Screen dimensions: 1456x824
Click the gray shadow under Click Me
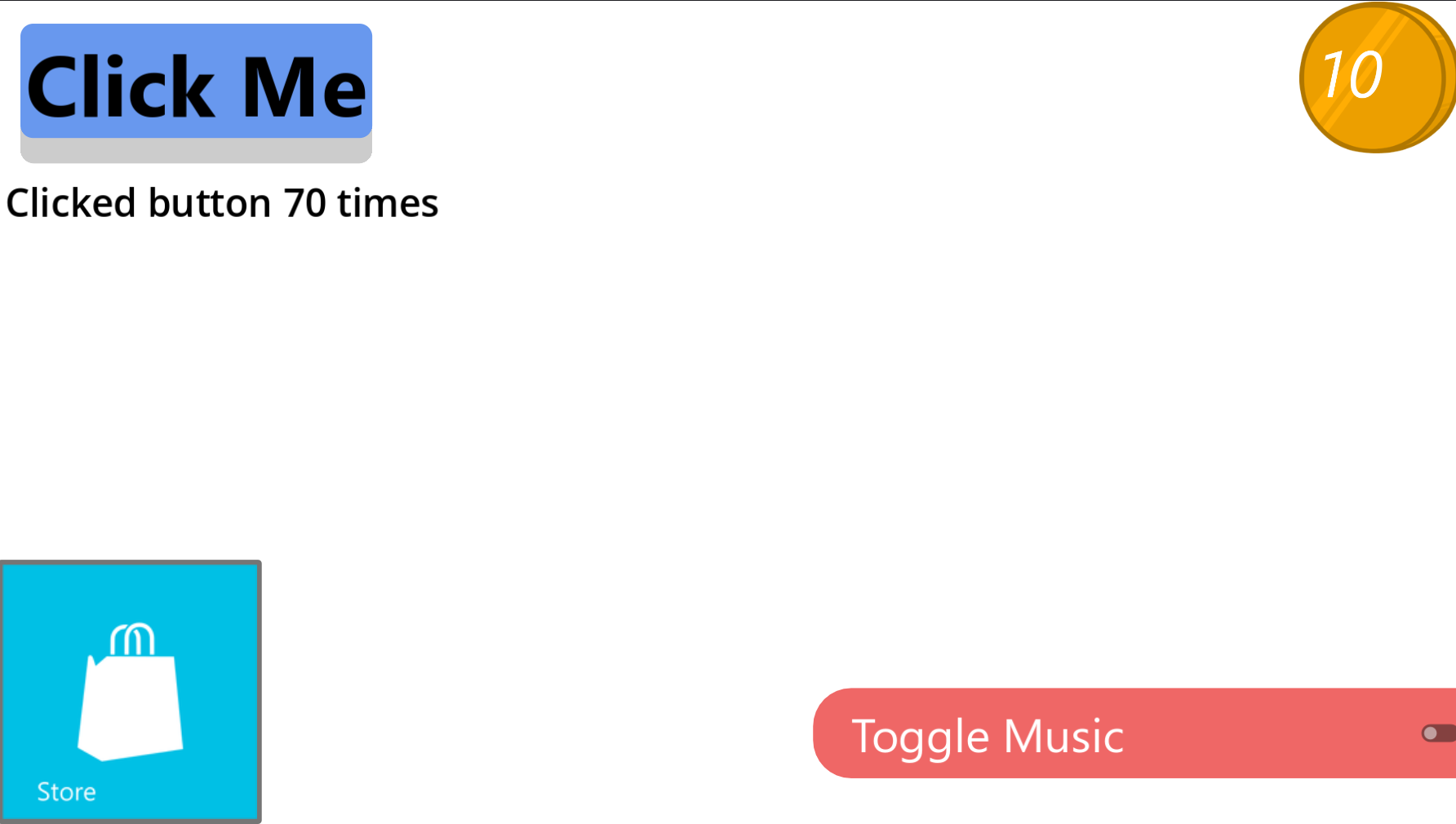click(x=196, y=151)
